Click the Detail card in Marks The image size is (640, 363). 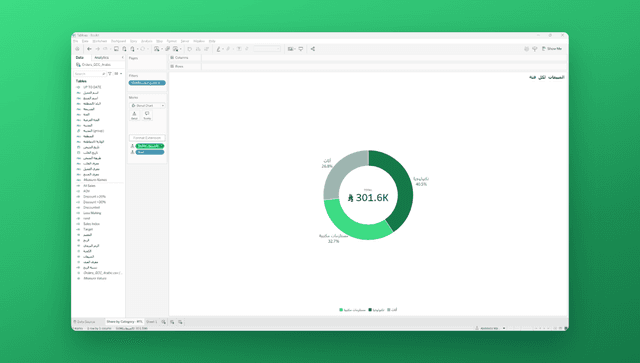click(x=134, y=116)
